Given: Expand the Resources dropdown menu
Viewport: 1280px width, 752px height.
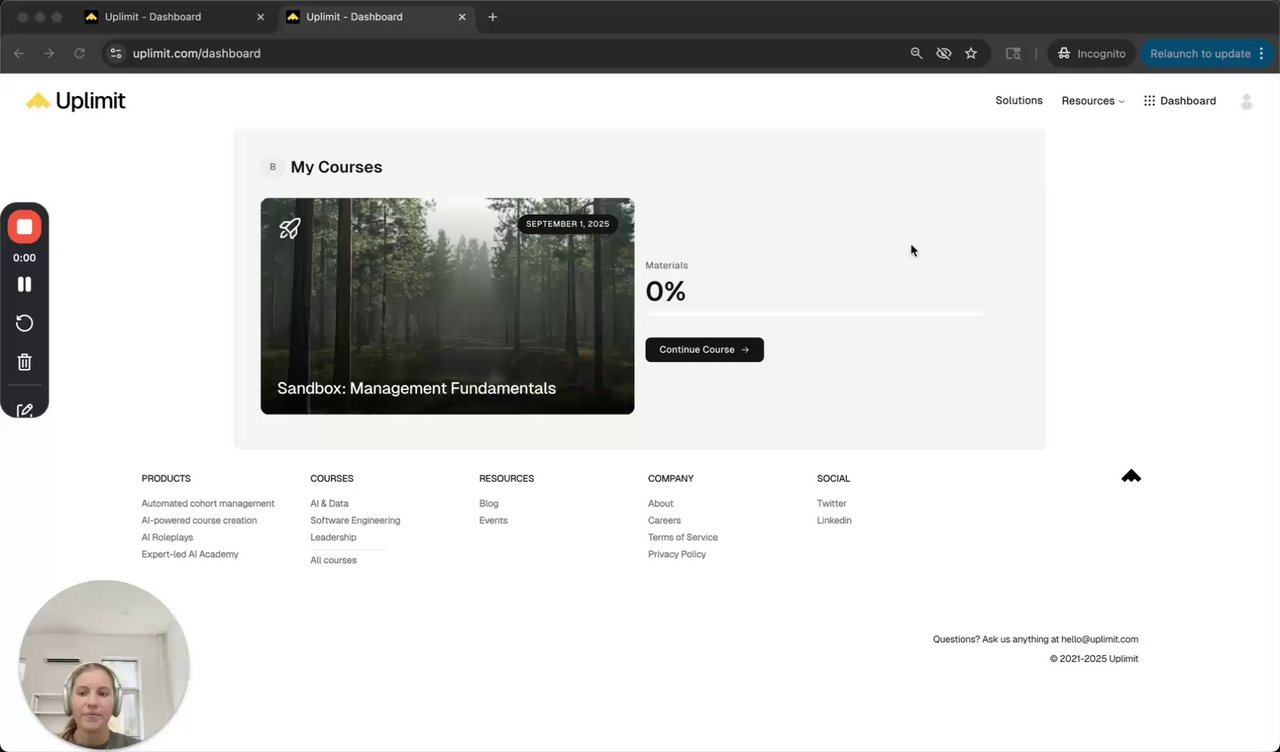Looking at the screenshot, I should [x=1093, y=101].
